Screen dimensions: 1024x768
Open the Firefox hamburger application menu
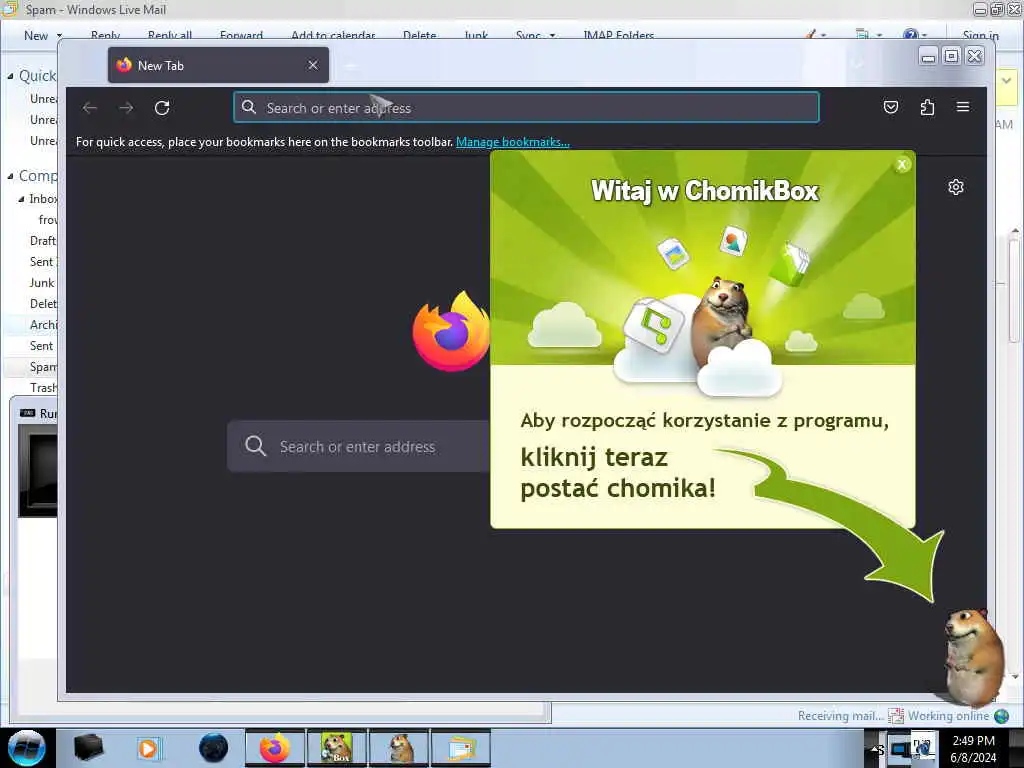click(963, 107)
